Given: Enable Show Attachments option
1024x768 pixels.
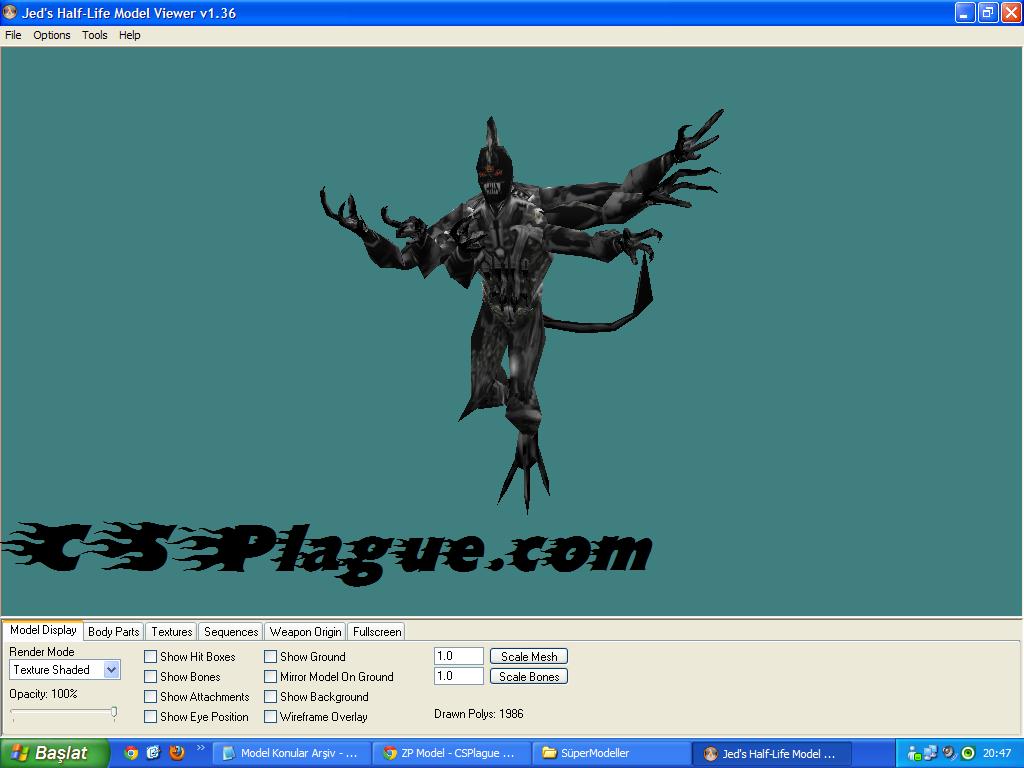Looking at the screenshot, I should [x=150, y=697].
